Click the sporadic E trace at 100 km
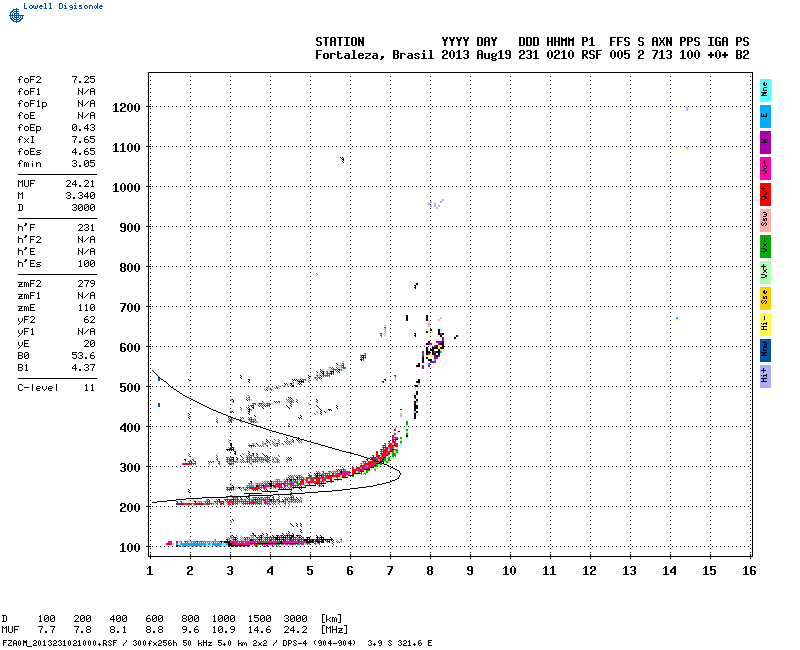This screenshot has width=800, height=650. click(x=255, y=541)
